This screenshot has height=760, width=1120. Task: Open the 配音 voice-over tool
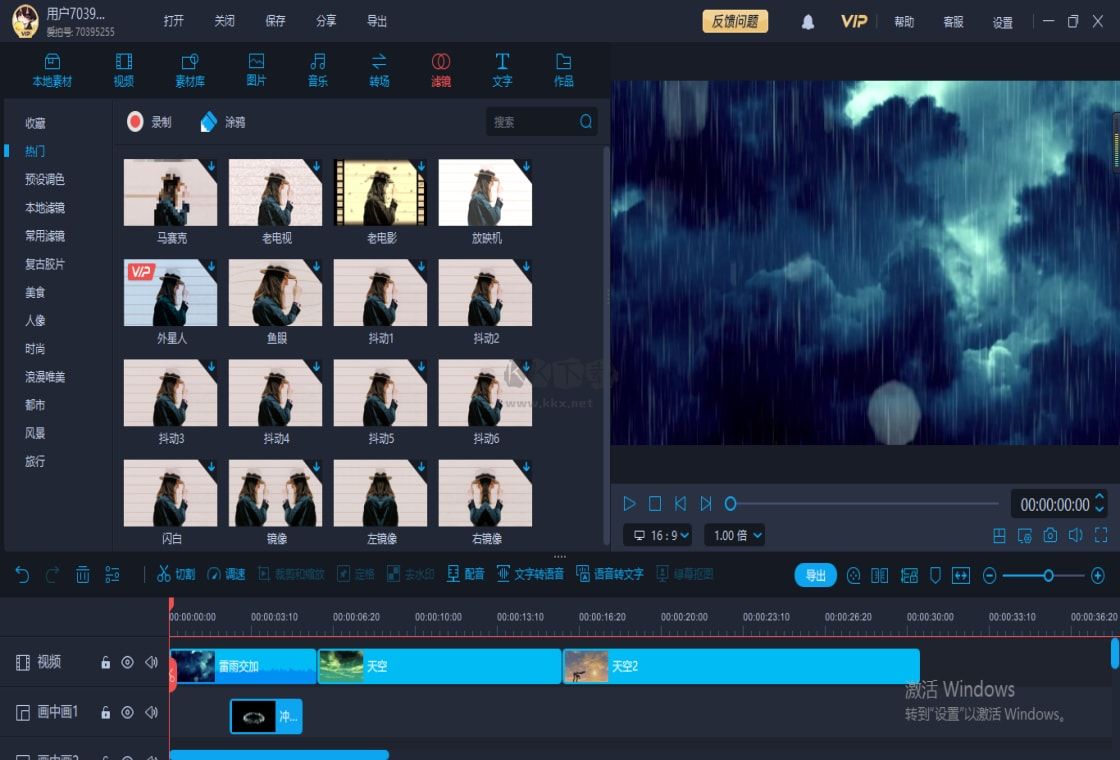tap(465, 575)
